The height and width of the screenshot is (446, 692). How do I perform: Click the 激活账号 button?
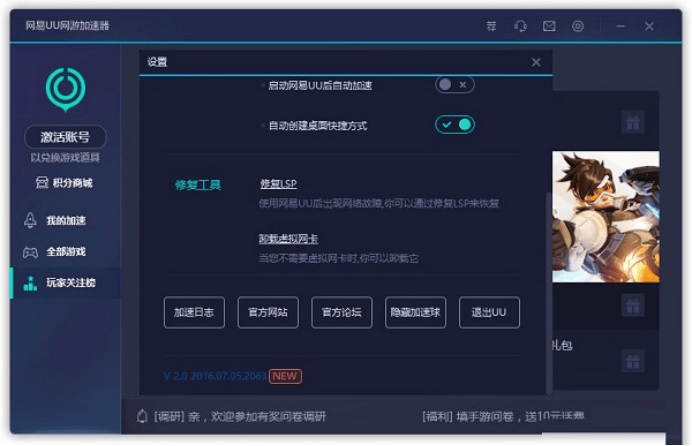pos(65,137)
